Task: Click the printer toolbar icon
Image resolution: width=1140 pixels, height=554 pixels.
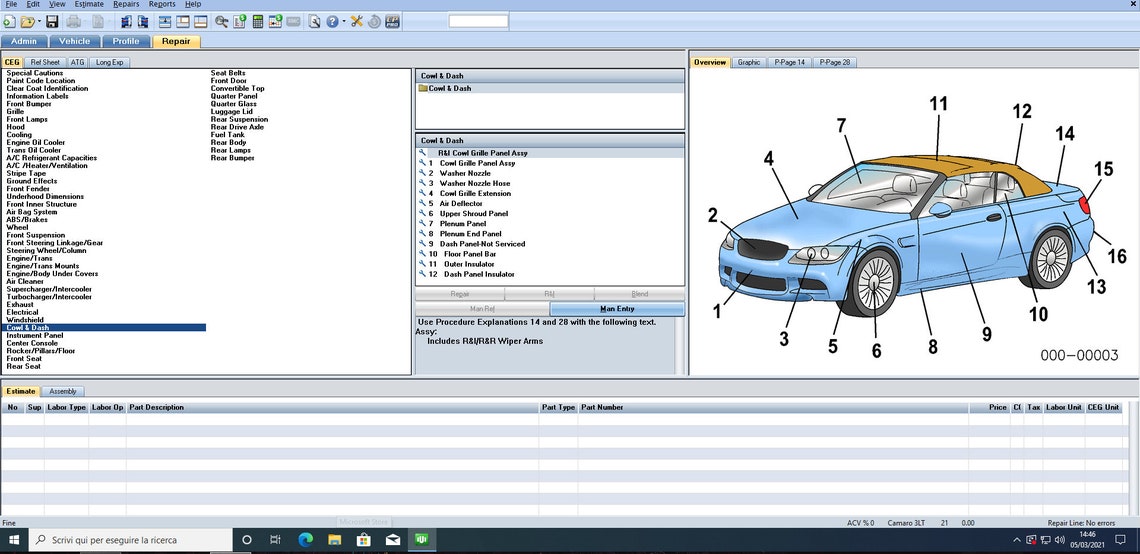Action: click(73, 22)
